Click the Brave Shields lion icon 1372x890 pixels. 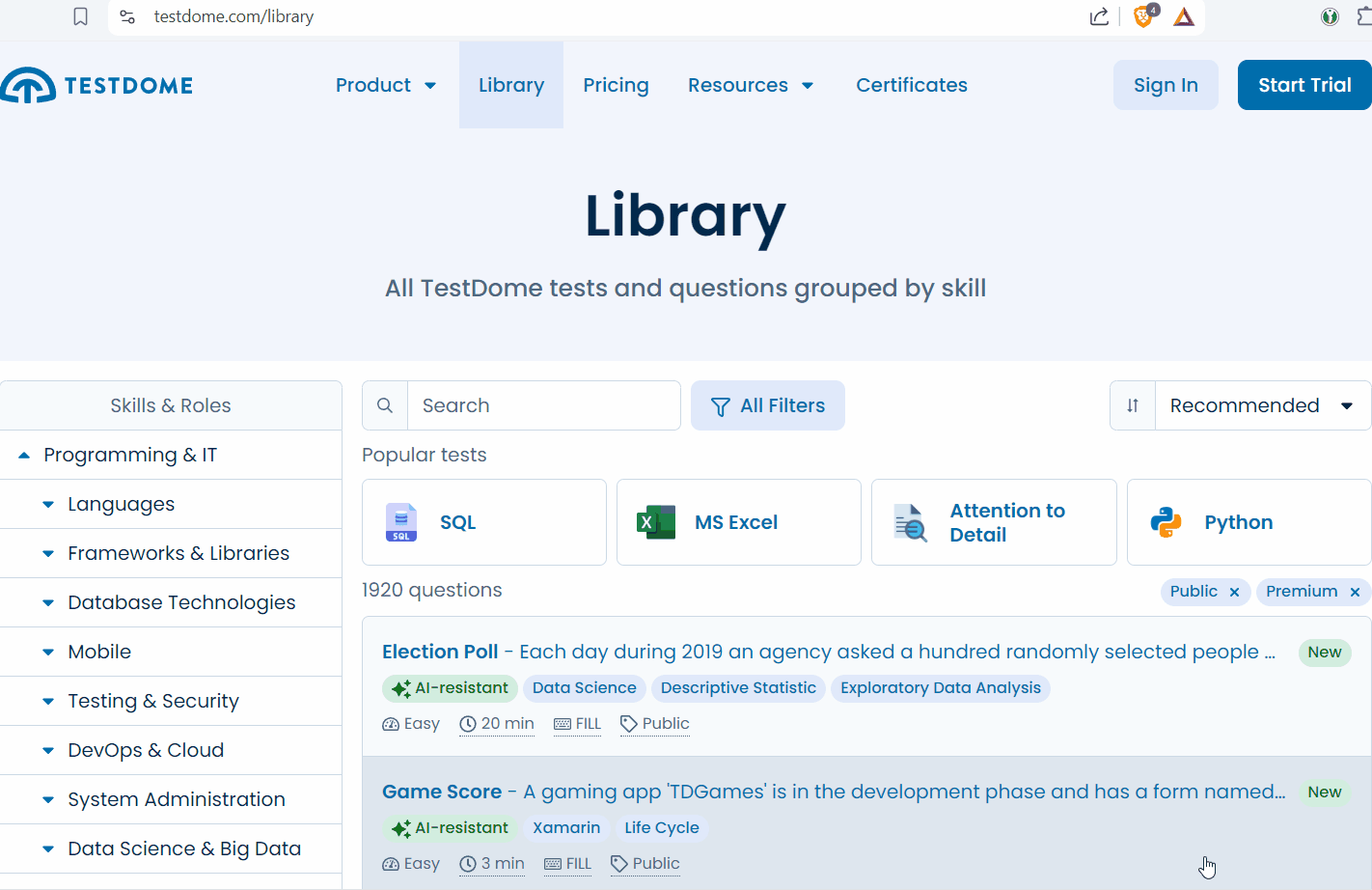tap(1143, 16)
